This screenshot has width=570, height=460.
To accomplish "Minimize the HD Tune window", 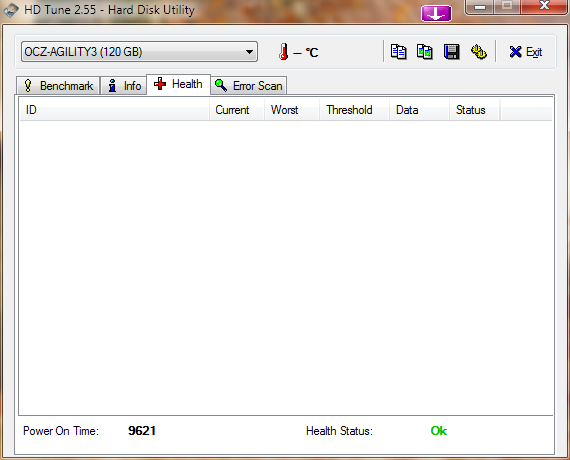I will click(480, 7).
